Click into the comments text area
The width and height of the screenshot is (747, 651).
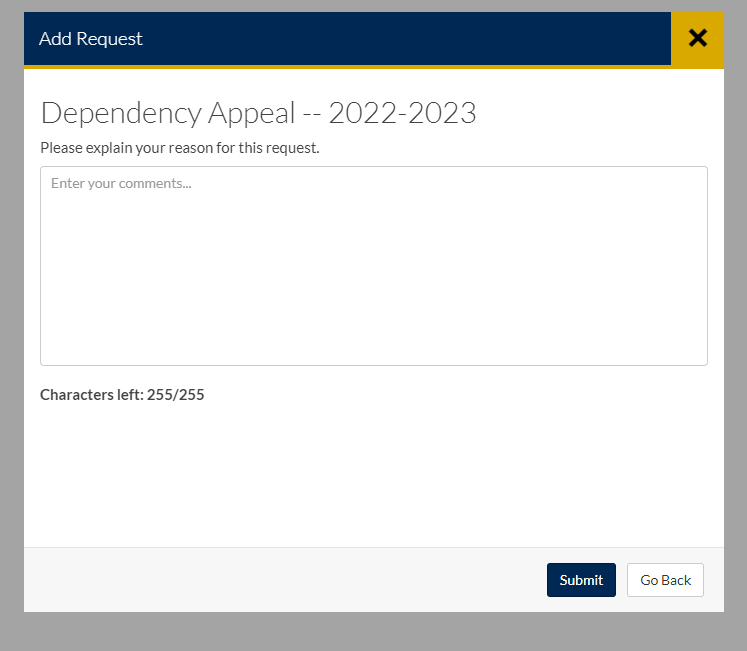pos(374,266)
